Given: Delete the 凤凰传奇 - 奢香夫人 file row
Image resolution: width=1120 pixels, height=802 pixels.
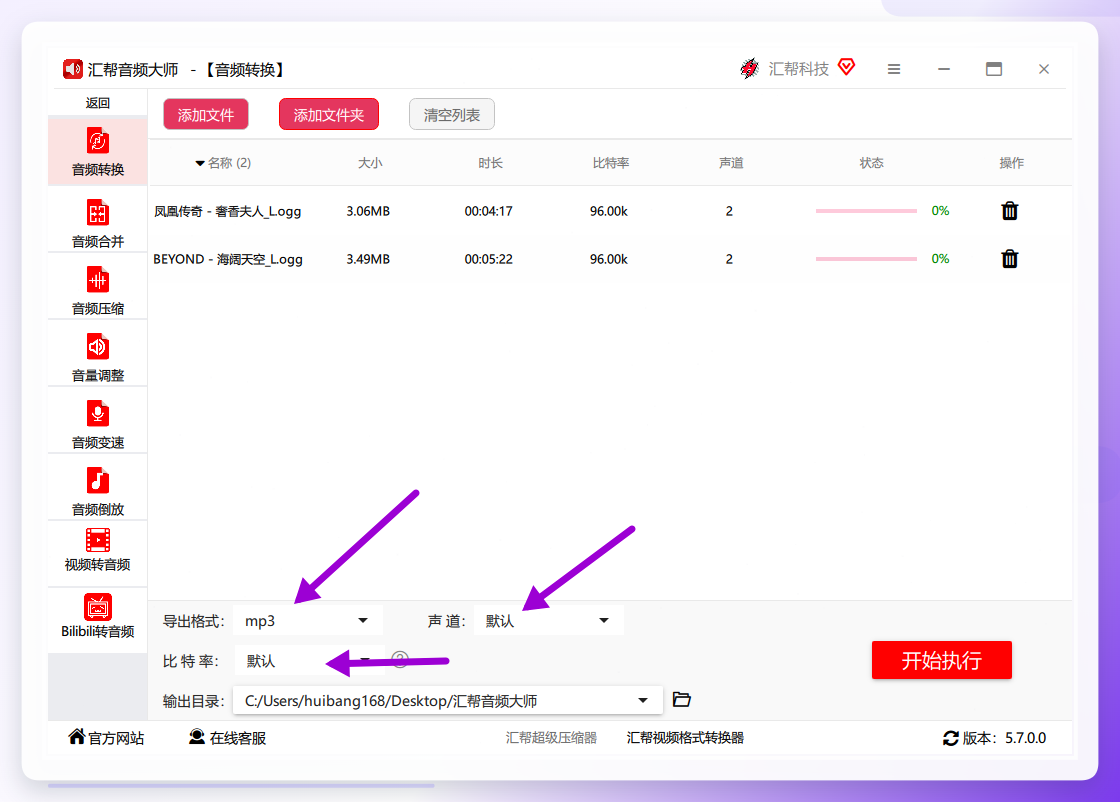Looking at the screenshot, I should (1009, 211).
